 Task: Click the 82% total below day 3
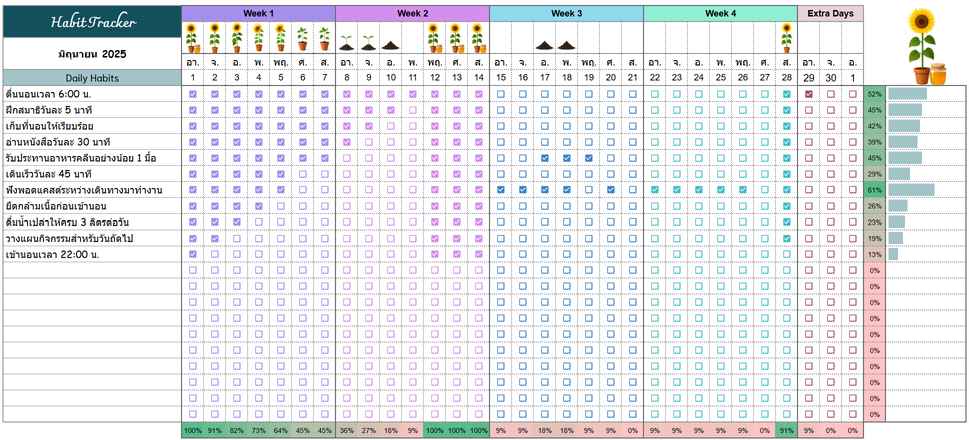coord(237,431)
